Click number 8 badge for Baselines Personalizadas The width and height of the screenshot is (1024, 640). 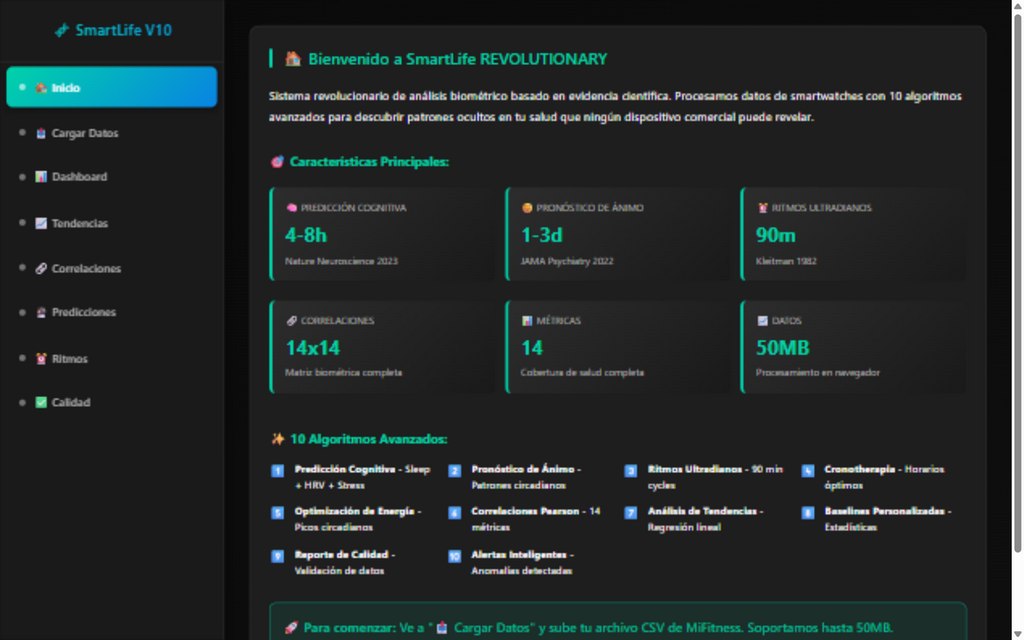tap(808, 513)
